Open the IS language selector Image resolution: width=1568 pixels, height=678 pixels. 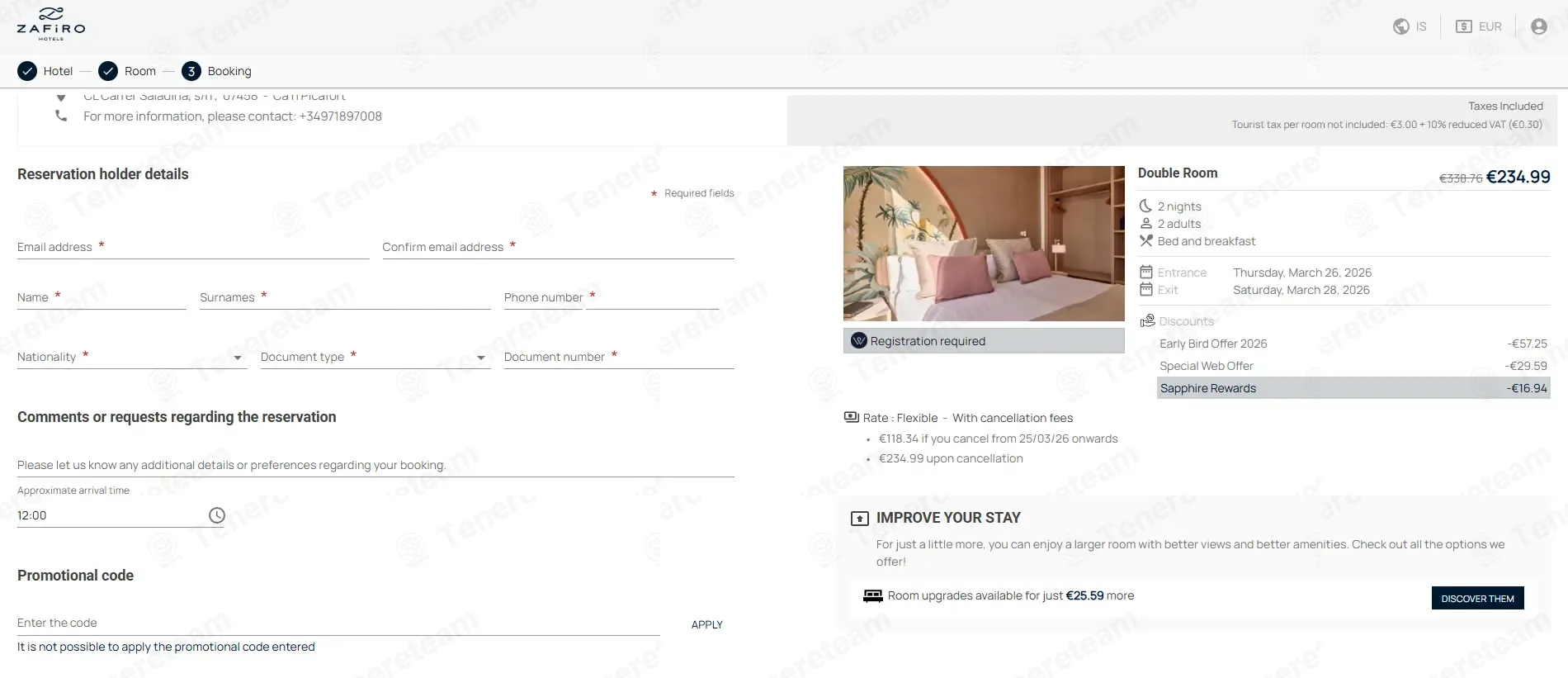tap(1410, 26)
